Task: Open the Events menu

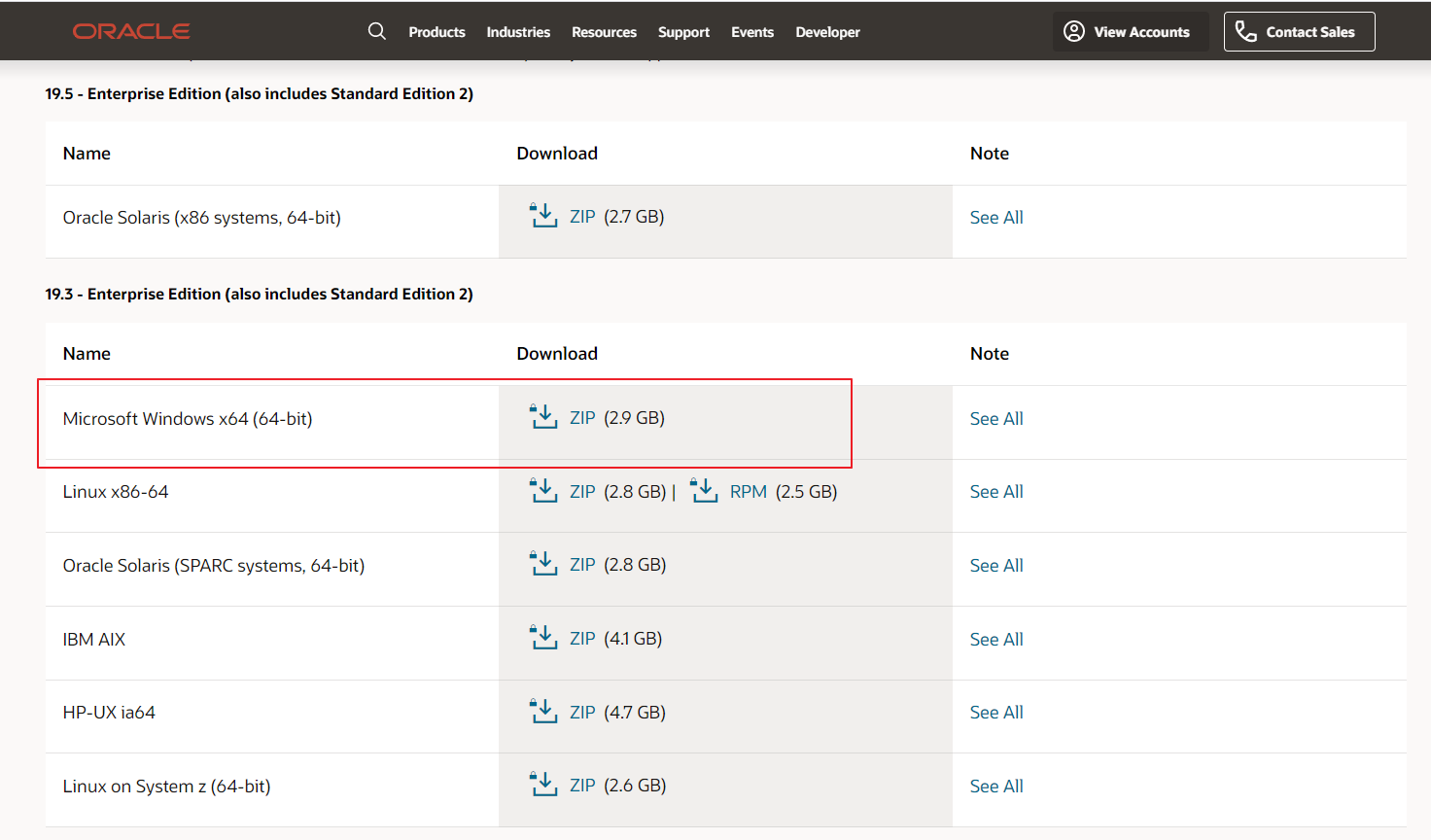Action: point(752,32)
